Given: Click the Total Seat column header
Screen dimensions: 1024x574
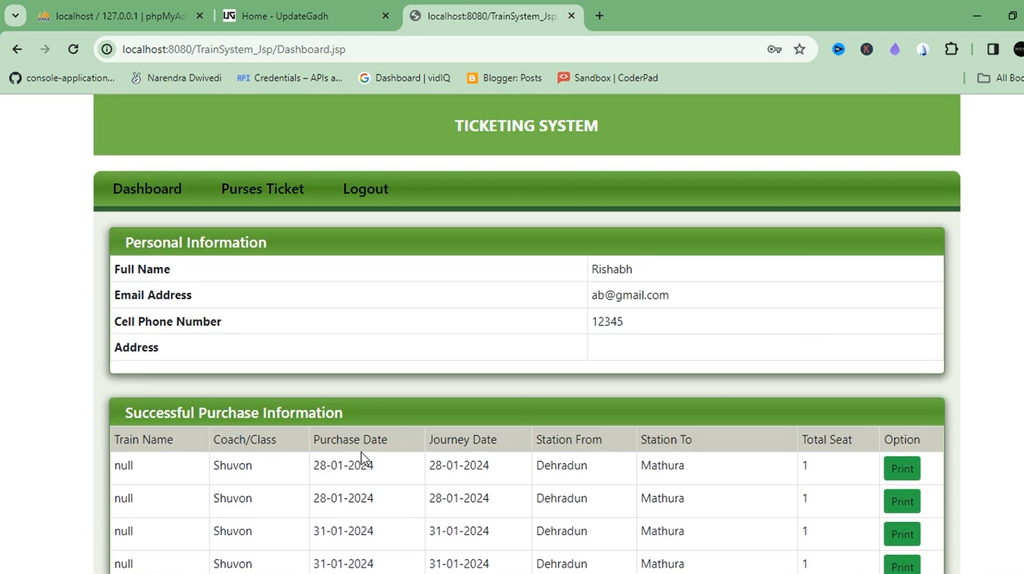Looking at the screenshot, I should (x=827, y=439).
